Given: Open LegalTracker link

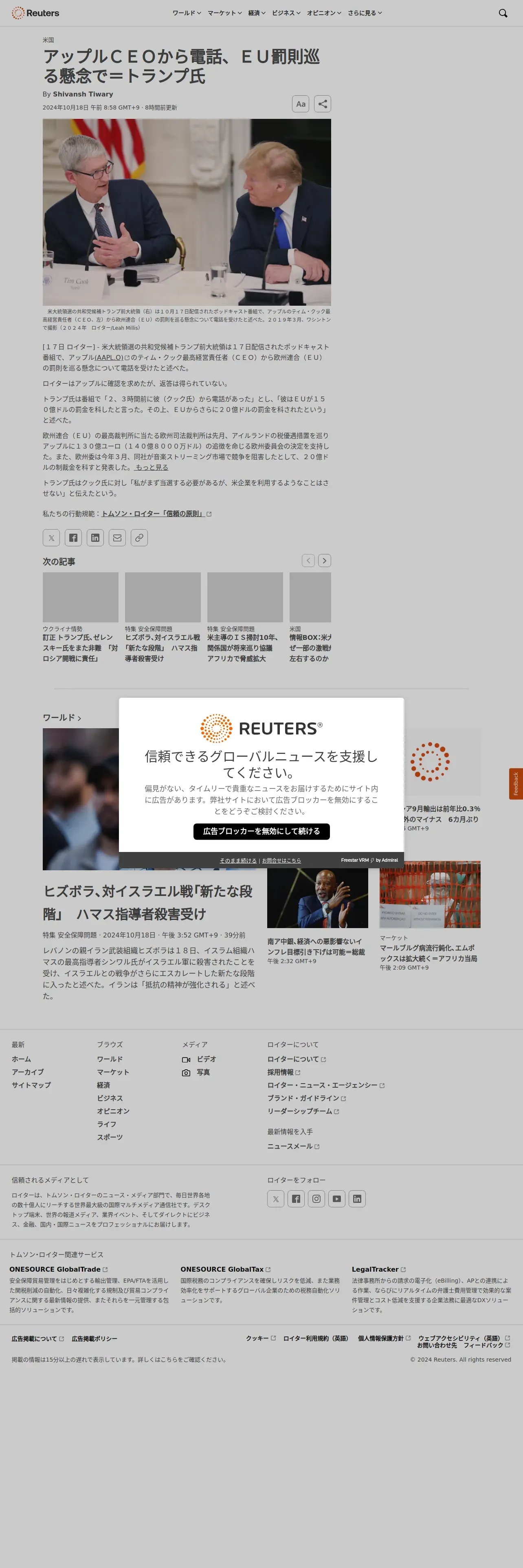Looking at the screenshot, I should [x=379, y=1269].
